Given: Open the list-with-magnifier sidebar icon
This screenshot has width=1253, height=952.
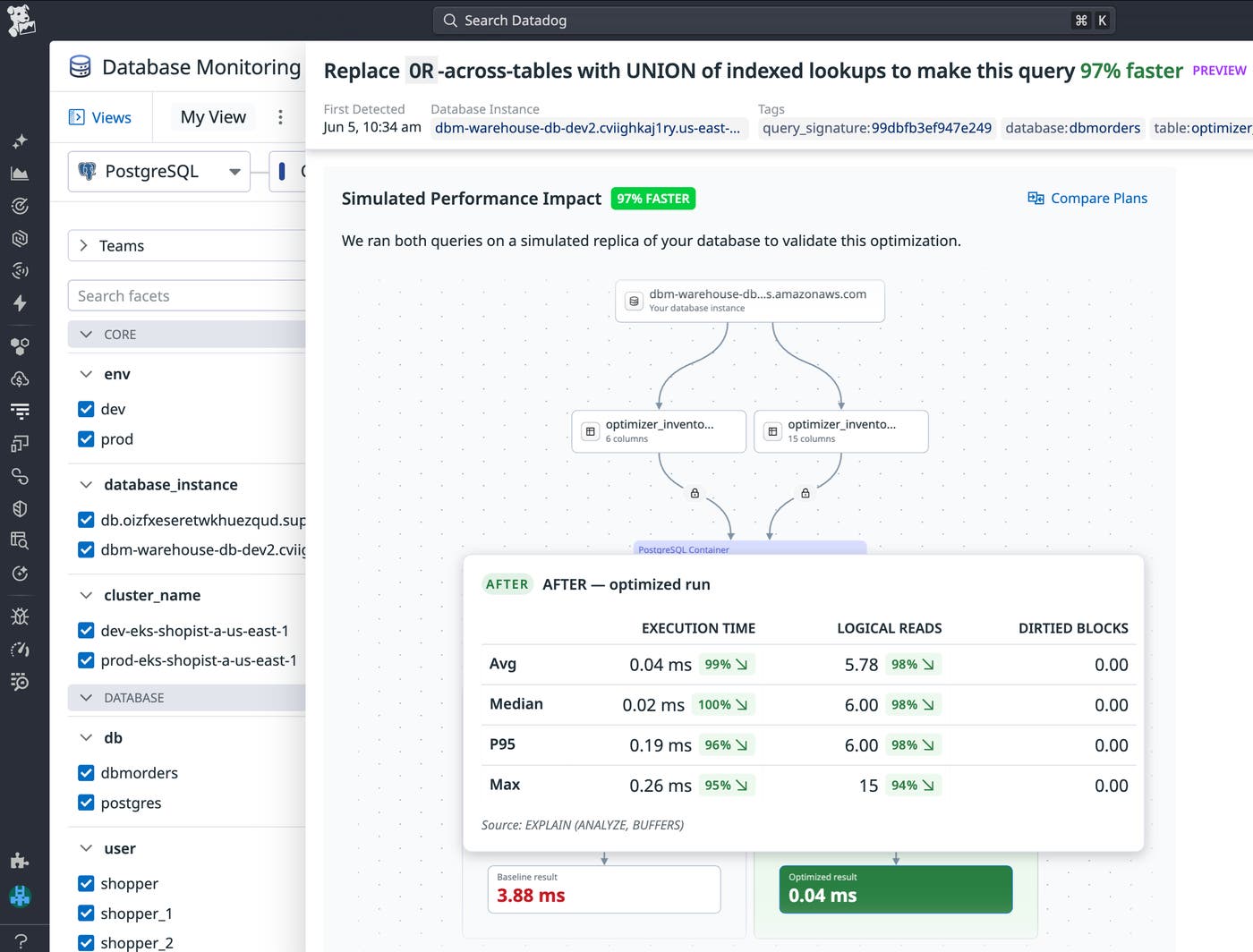Looking at the screenshot, I should [x=20, y=682].
